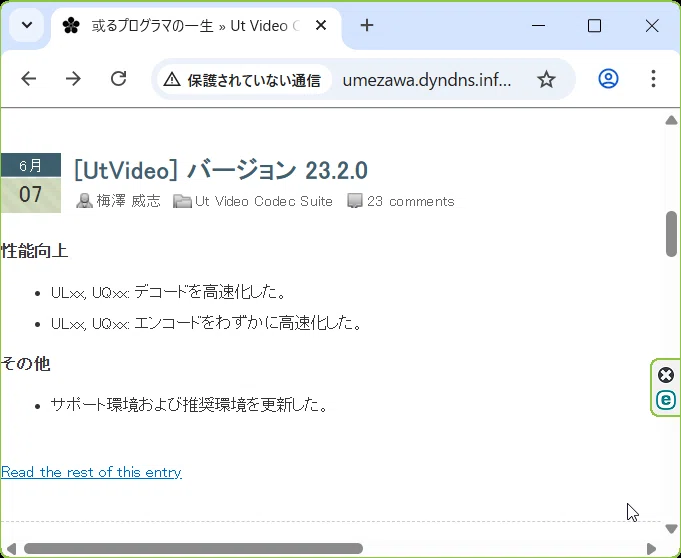Click the 性能向上 heading text
The image size is (681, 558).
(x=34, y=251)
